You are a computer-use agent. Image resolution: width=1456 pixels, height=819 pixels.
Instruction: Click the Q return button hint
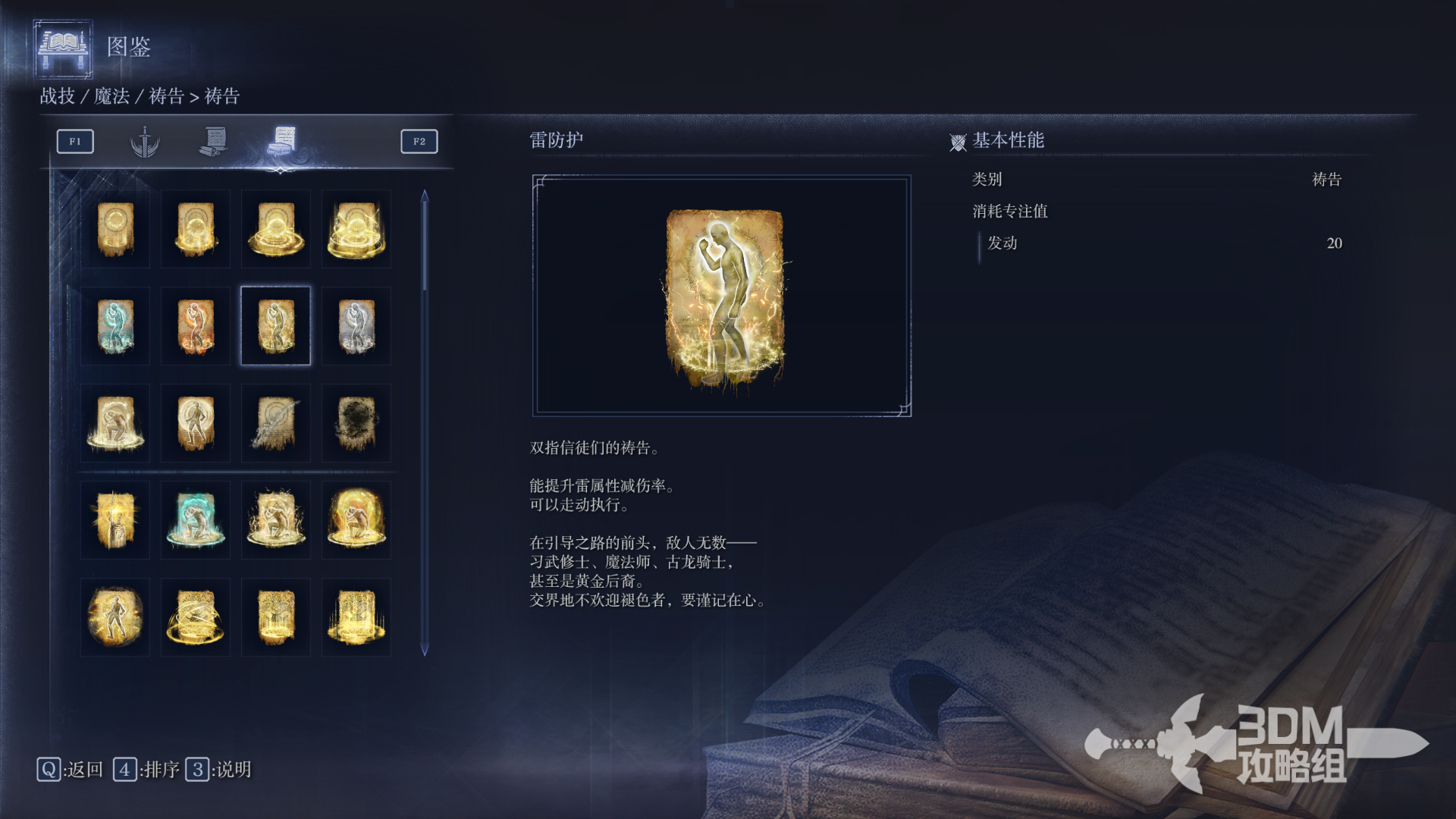pos(70,770)
